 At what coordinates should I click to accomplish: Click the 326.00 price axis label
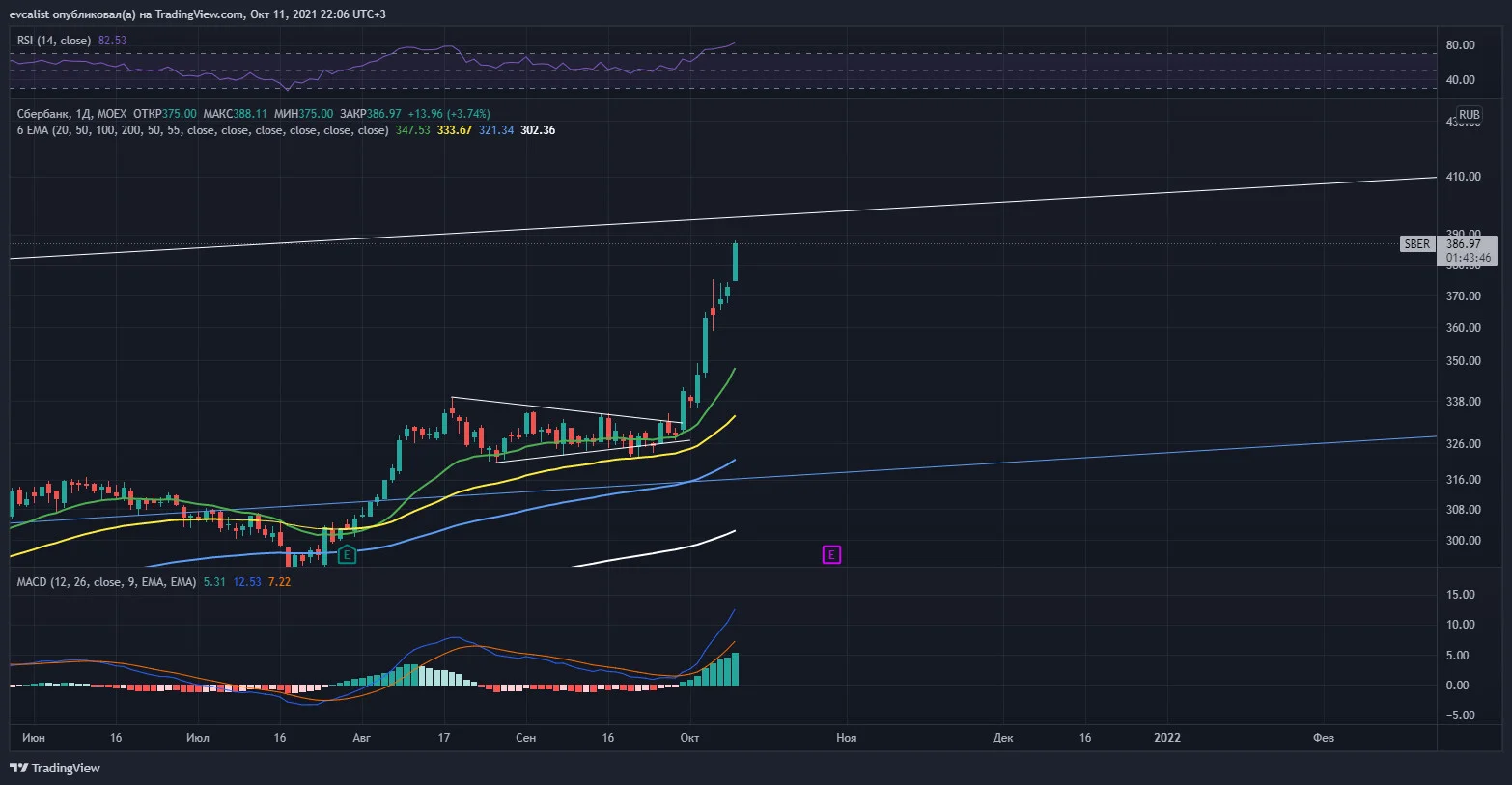pyautogui.click(x=1464, y=444)
